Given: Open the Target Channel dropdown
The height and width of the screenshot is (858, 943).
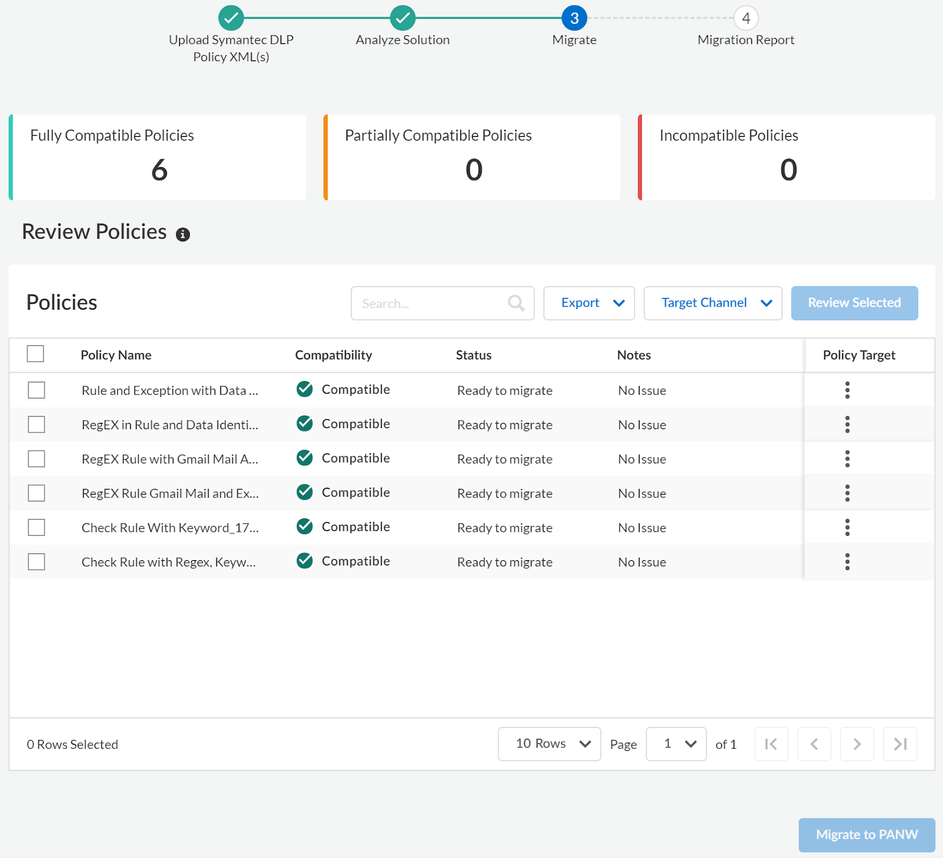Looking at the screenshot, I should pos(713,303).
